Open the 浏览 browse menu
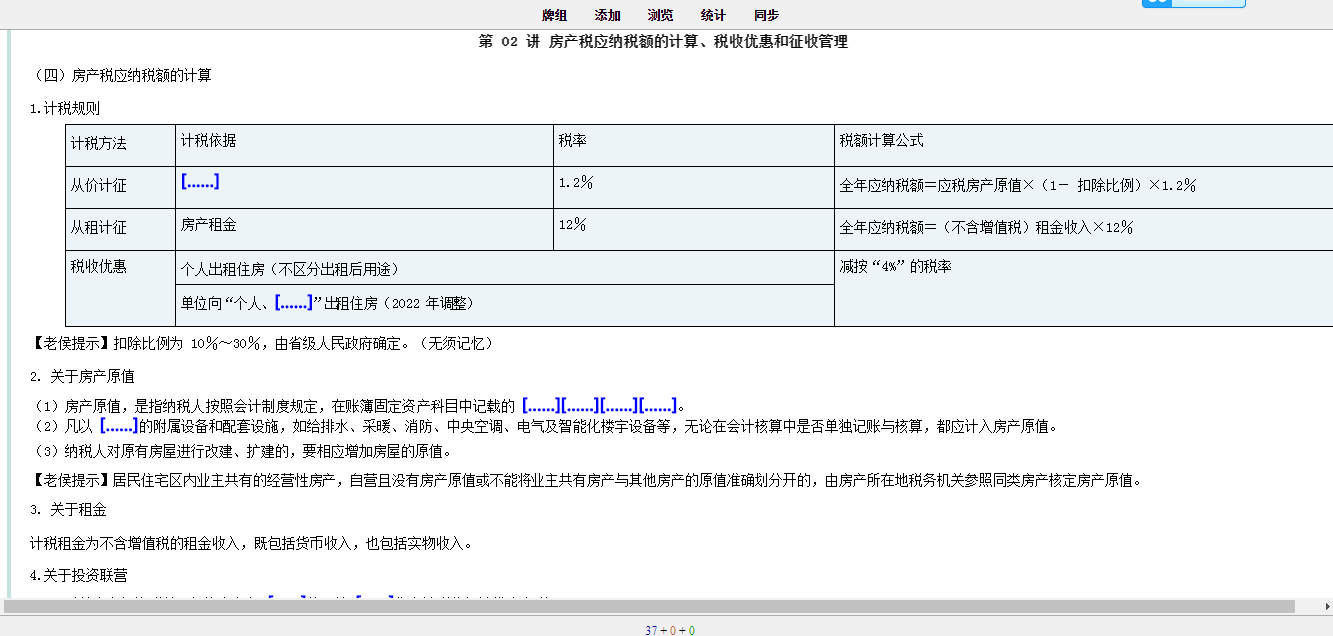1333x636 pixels. click(660, 15)
